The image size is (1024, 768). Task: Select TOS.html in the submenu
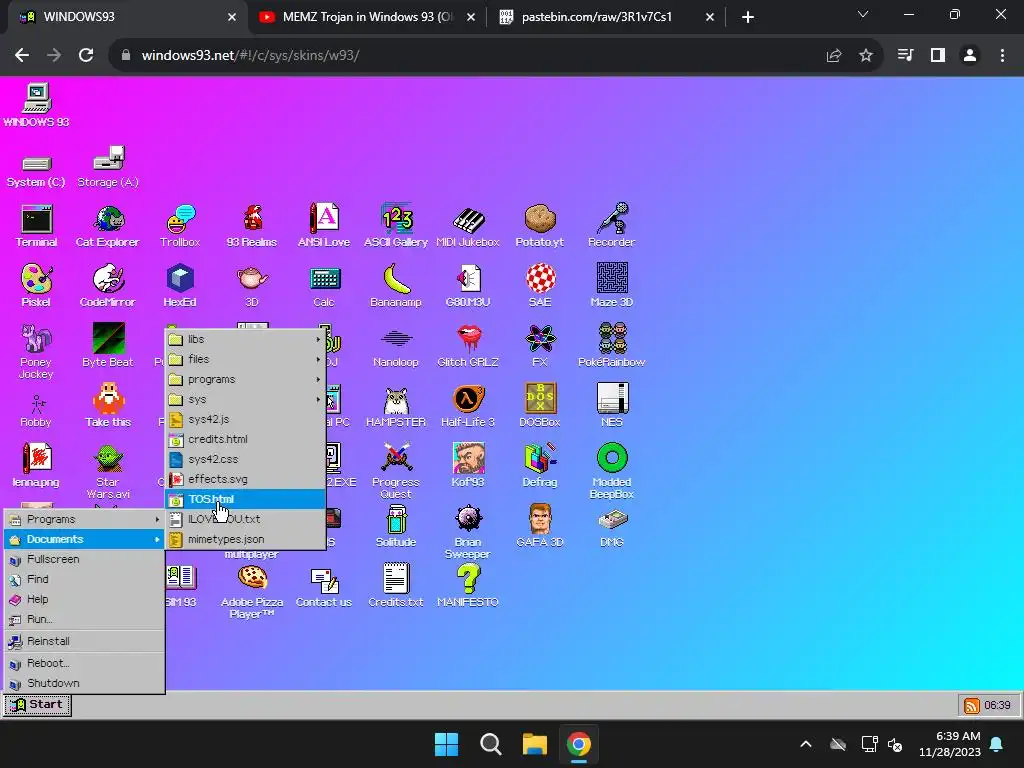point(246,499)
